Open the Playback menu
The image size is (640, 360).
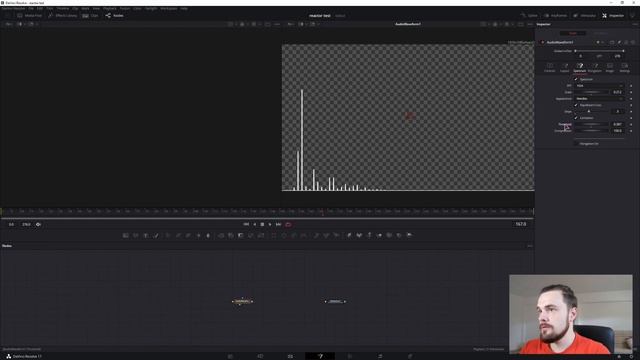109,8
